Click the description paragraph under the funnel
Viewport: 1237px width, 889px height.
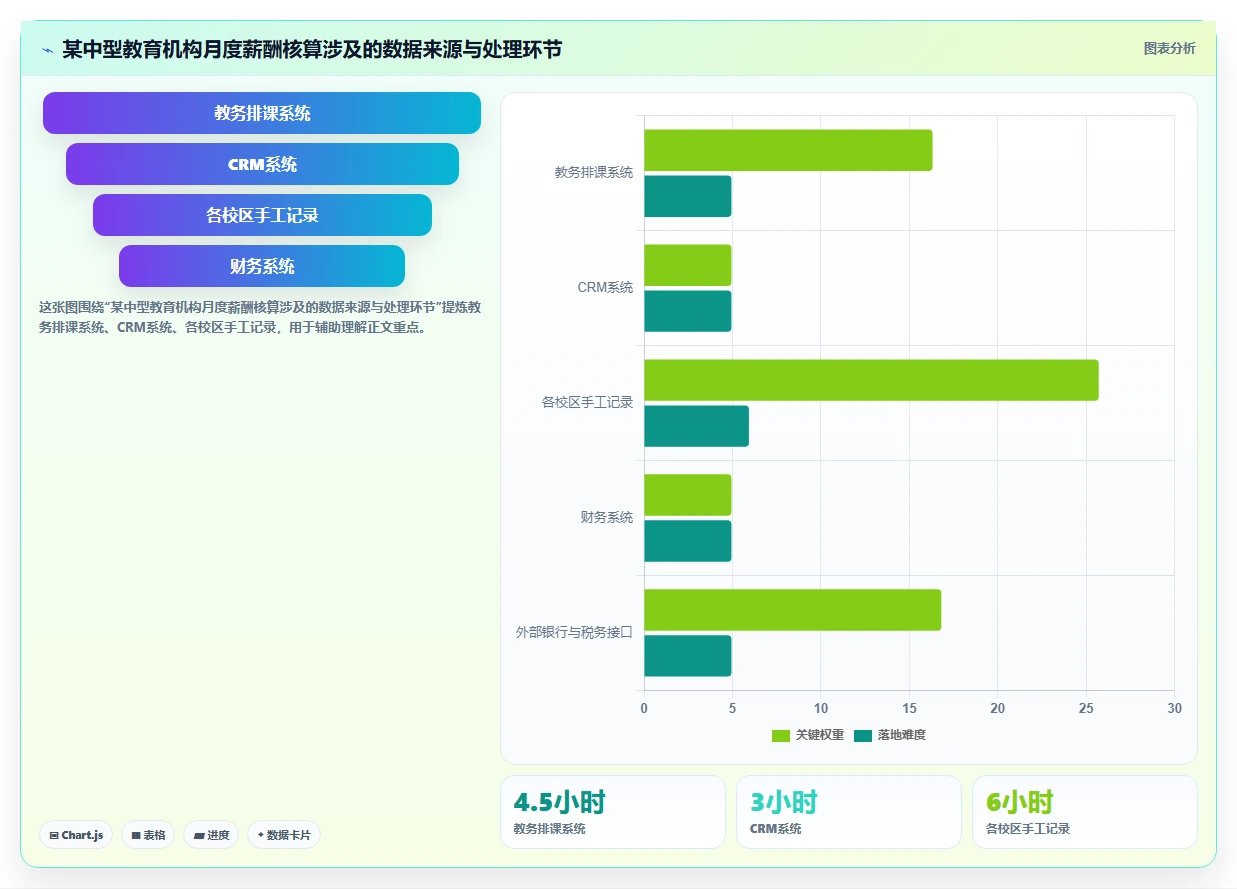tap(260, 317)
